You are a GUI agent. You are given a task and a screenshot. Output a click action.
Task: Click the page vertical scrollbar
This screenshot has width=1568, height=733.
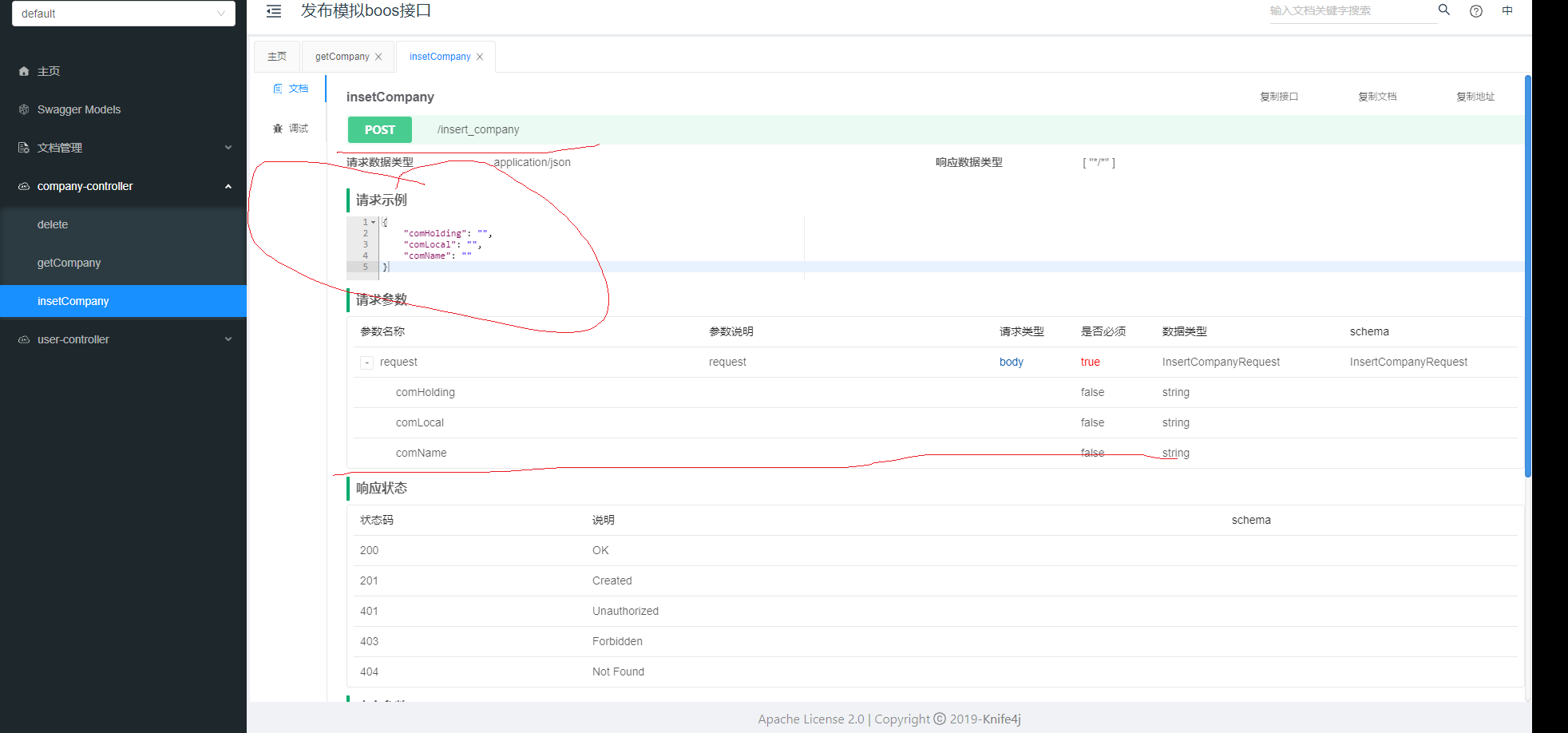click(x=1528, y=276)
